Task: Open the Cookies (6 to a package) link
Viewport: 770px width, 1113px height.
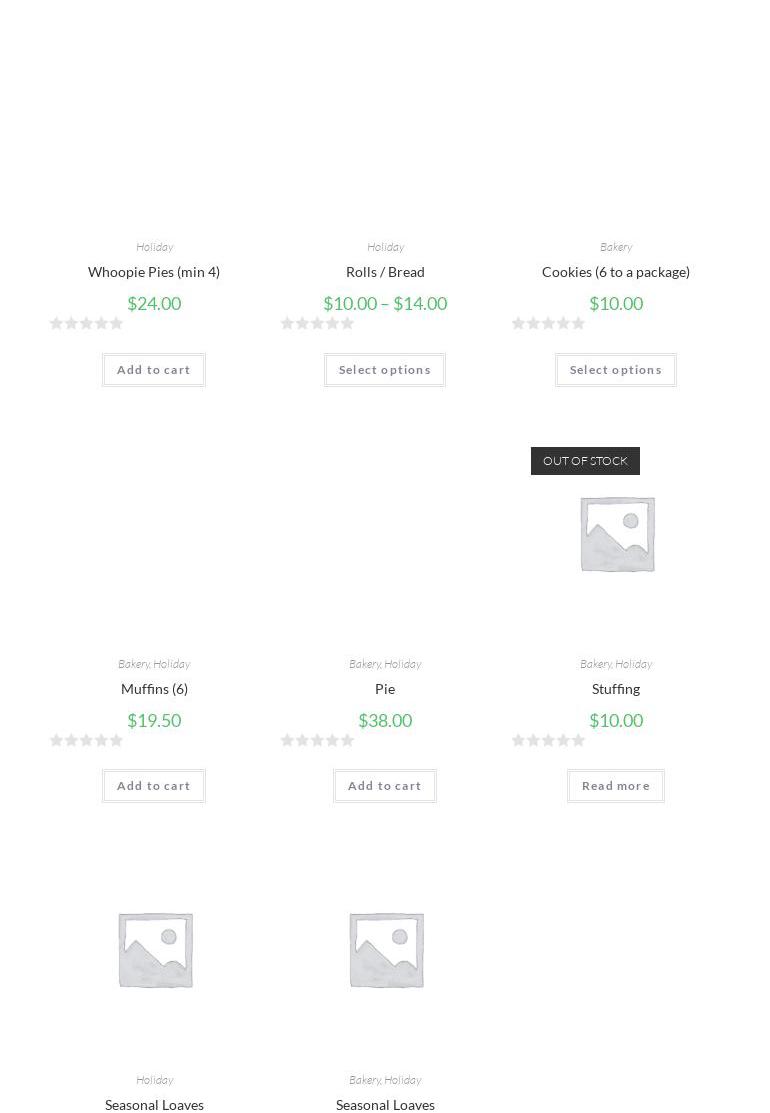Action: click(616, 272)
